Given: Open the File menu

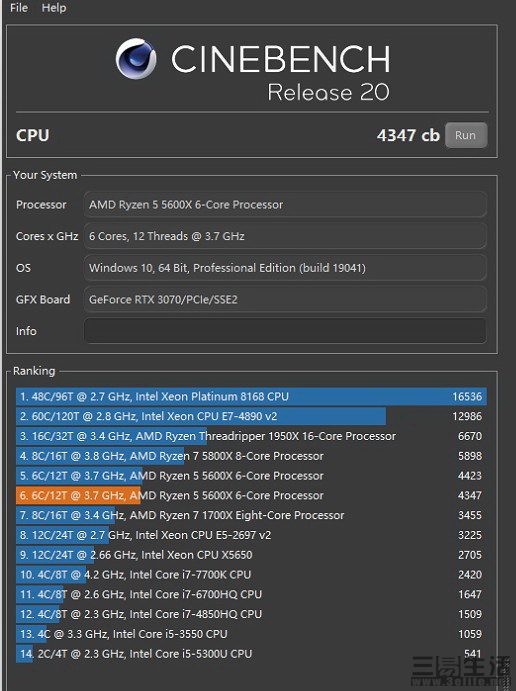Looking at the screenshot, I should click(19, 7).
